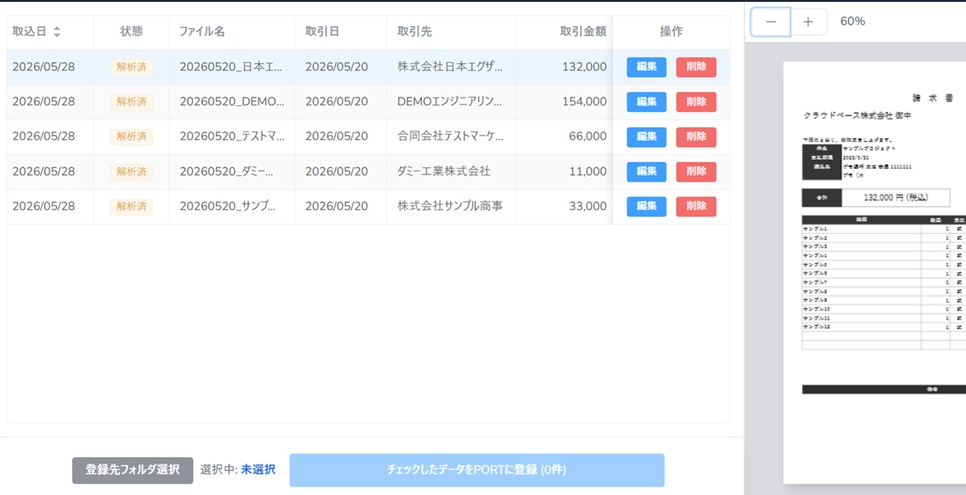This screenshot has height=495, width=966.
Task: Edit the 合同会社テストマーケ row
Action: tap(646, 137)
